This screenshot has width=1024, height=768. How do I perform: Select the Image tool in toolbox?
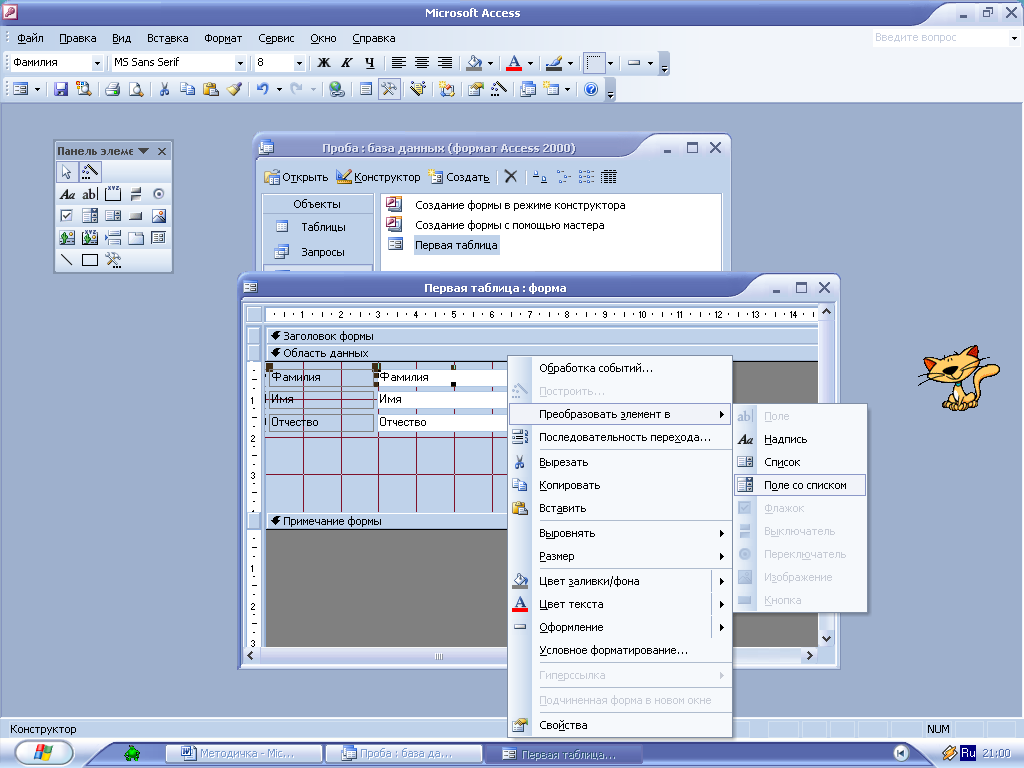(x=159, y=216)
